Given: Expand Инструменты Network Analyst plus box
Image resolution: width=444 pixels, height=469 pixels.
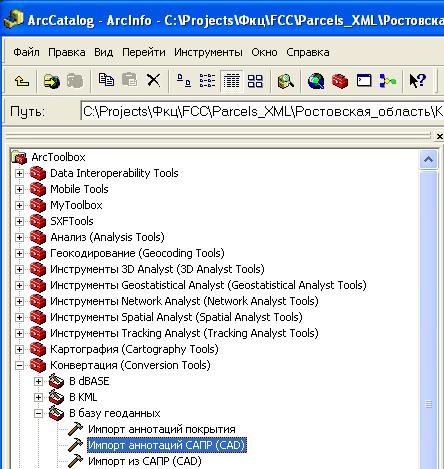Looking at the screenshot, I should [19, 301].
